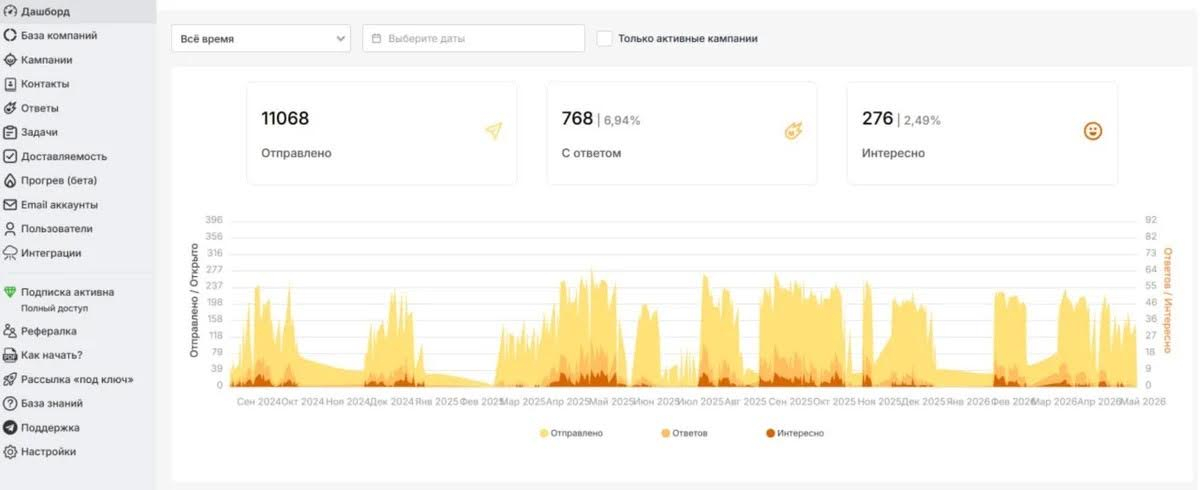Click Подписка активна status text
The width and height of the screenshot is (1200, 490).
67,292
